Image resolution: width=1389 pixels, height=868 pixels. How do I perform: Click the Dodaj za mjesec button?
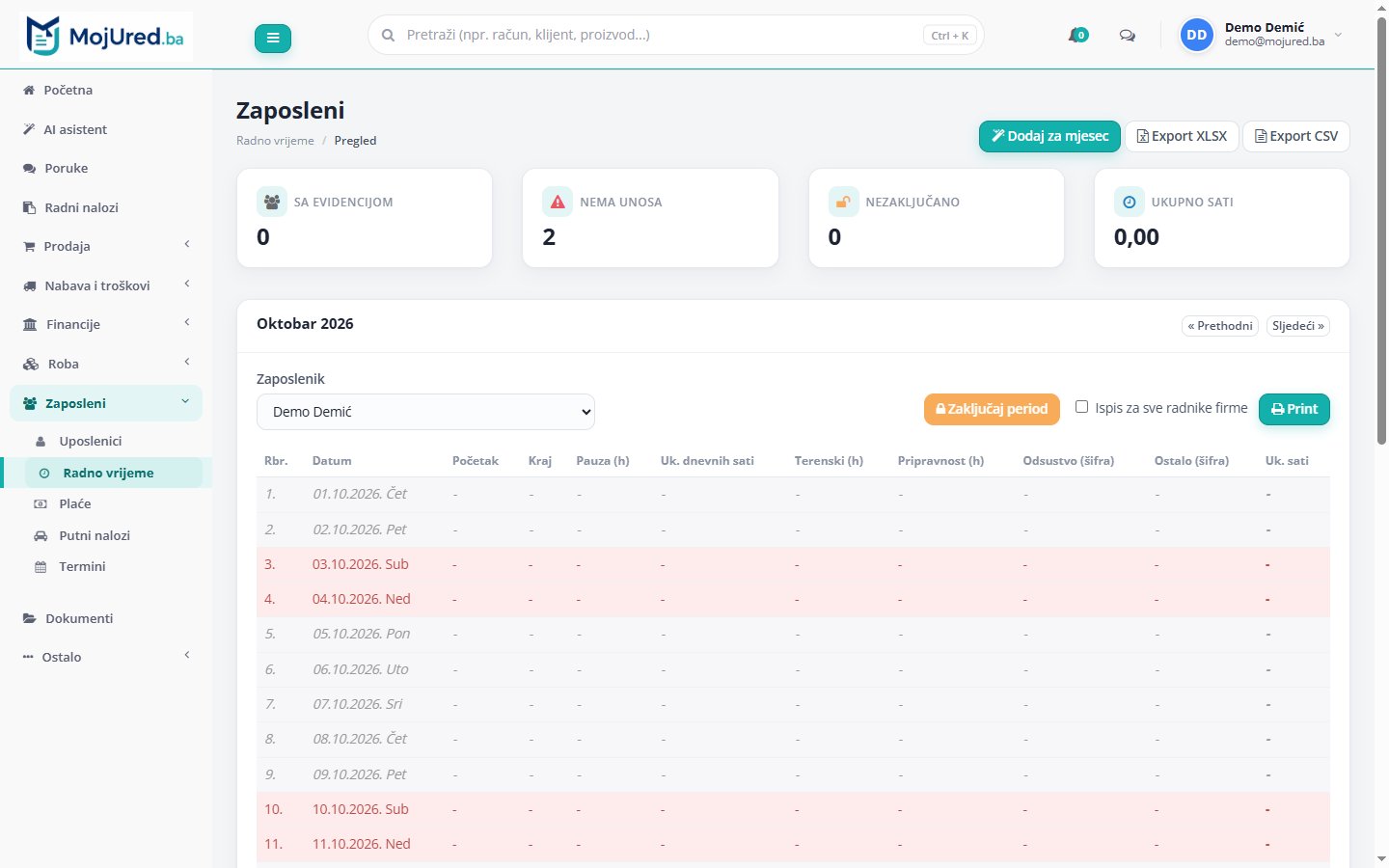[1049, 136]
